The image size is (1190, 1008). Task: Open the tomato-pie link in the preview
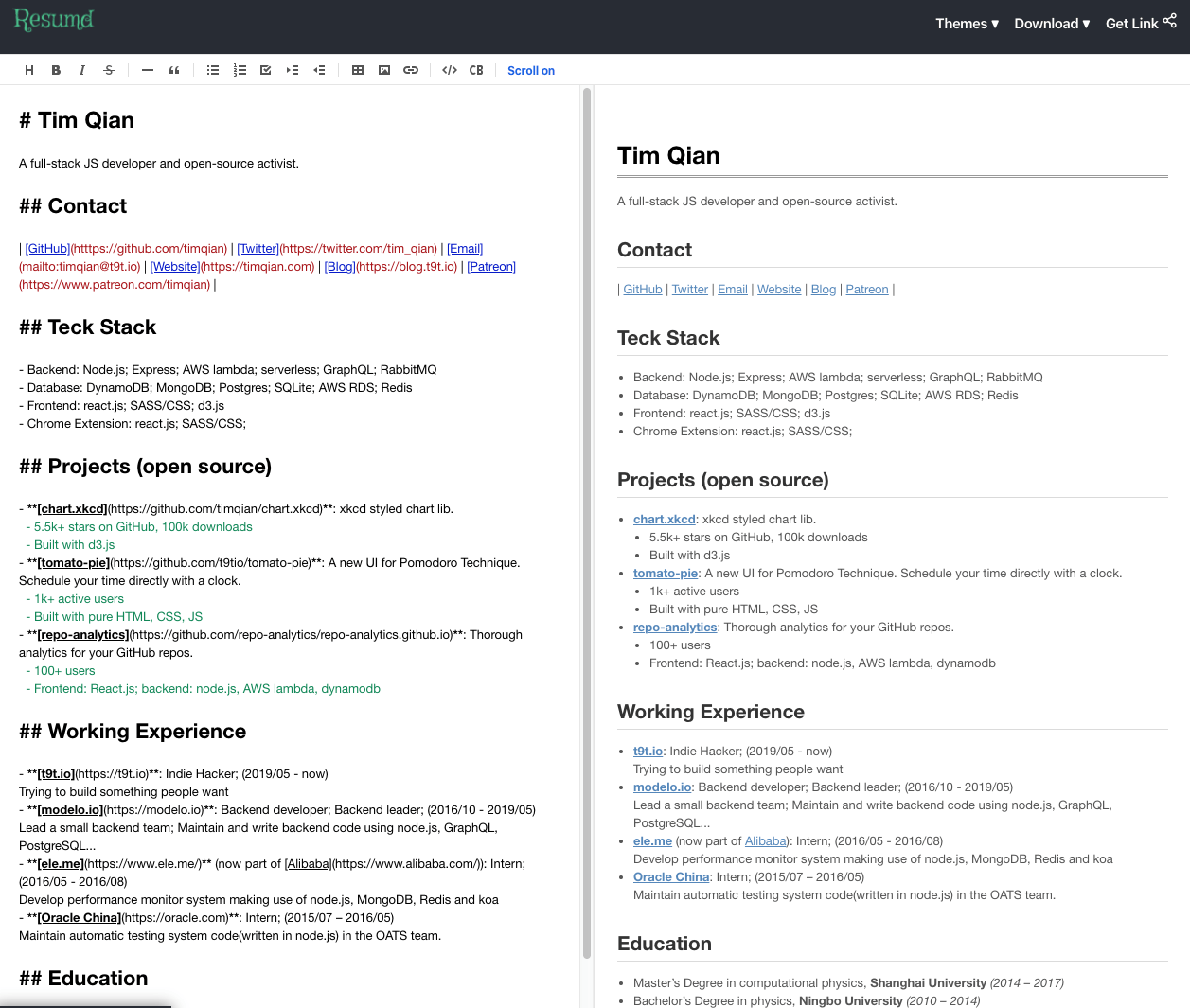tap(666, 574)
